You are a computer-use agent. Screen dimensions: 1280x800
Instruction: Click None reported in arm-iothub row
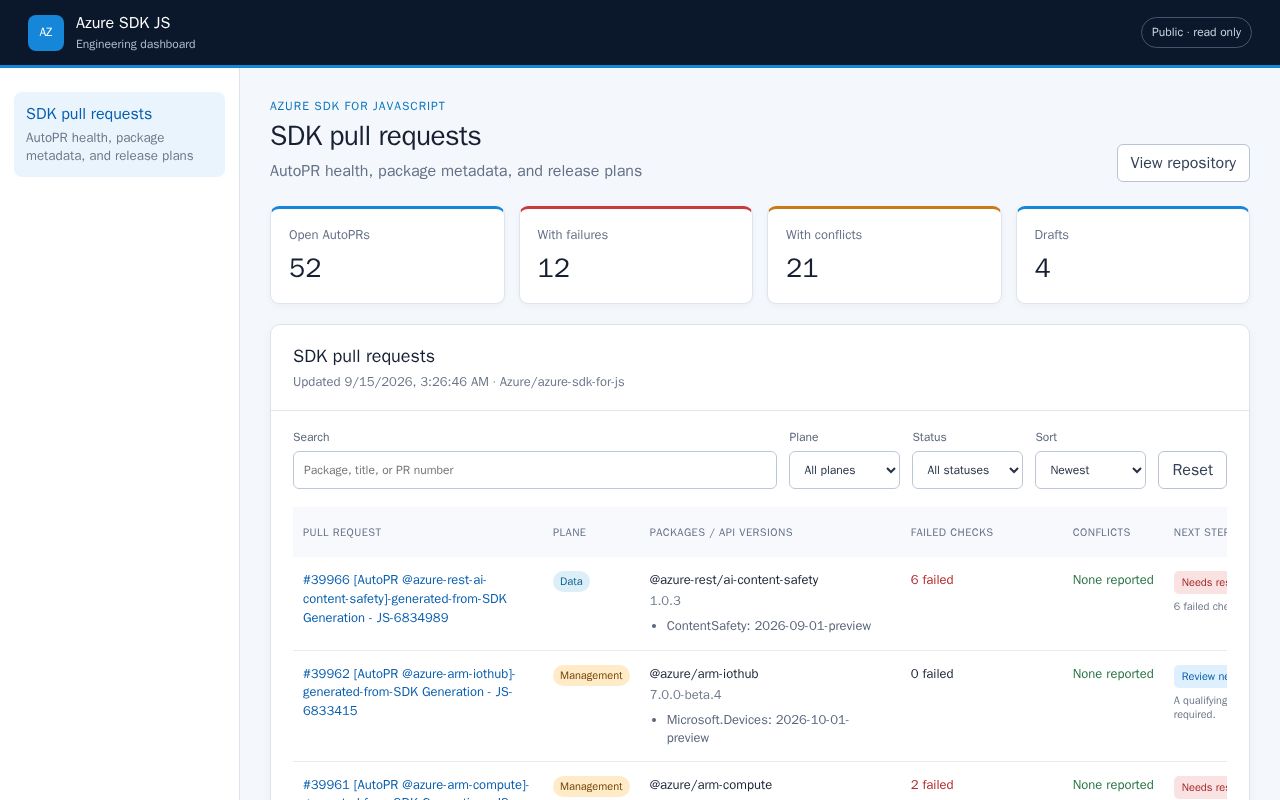(1113, 674)
